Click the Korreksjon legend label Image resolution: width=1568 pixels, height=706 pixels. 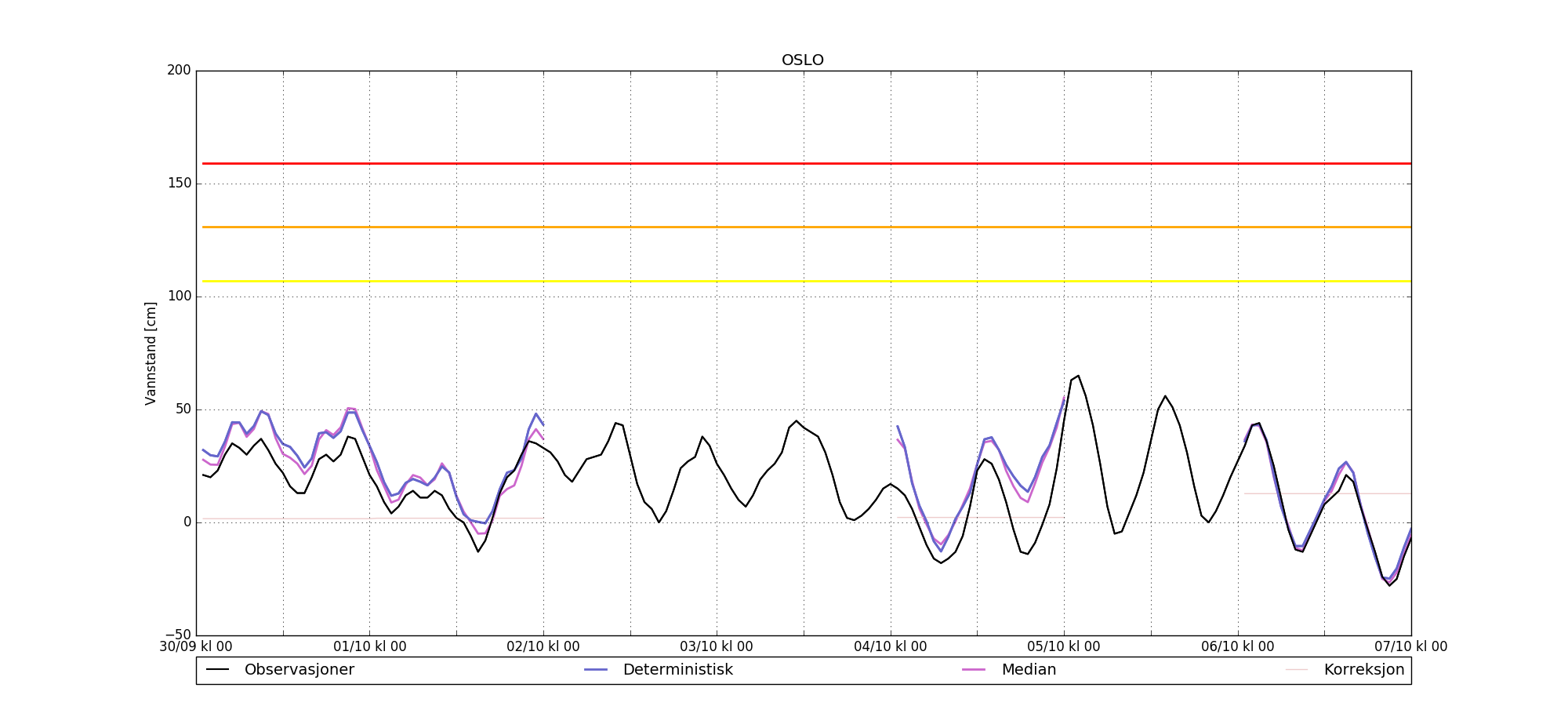tap(1363, 670)
